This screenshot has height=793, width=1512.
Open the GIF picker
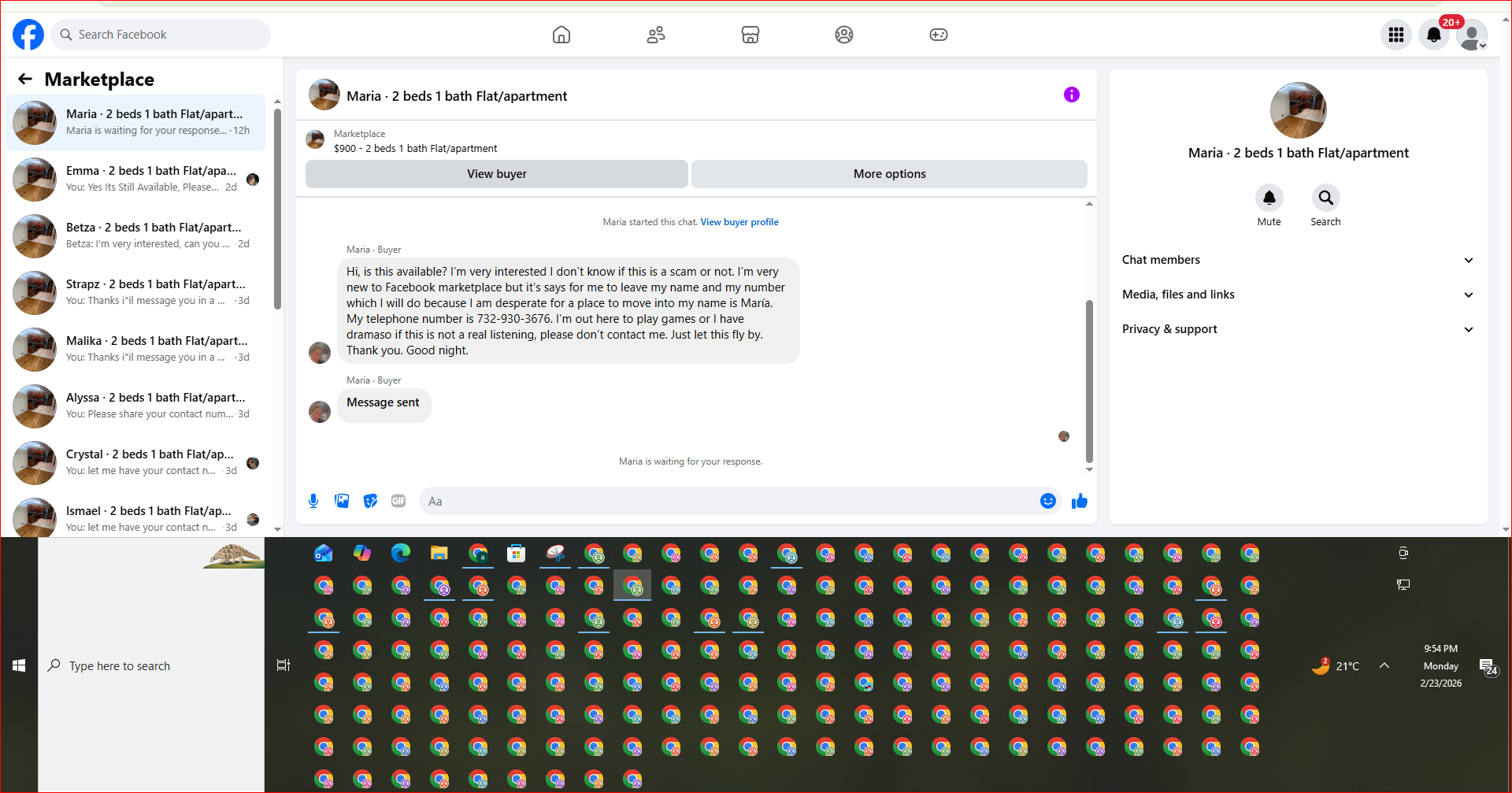click(x=398, y=501)
